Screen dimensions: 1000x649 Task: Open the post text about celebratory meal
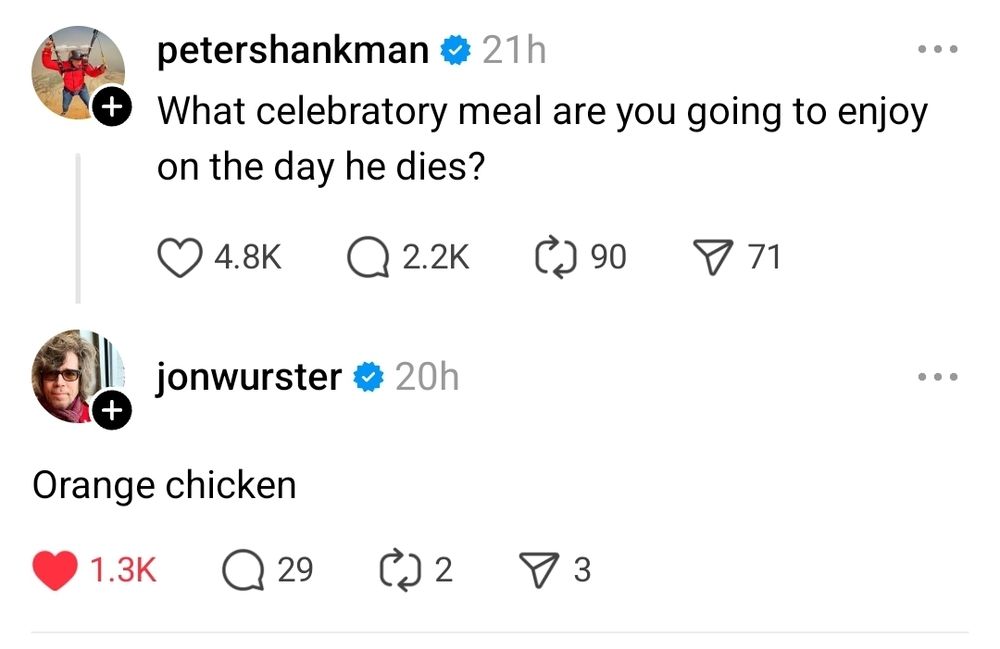point(541,138)
